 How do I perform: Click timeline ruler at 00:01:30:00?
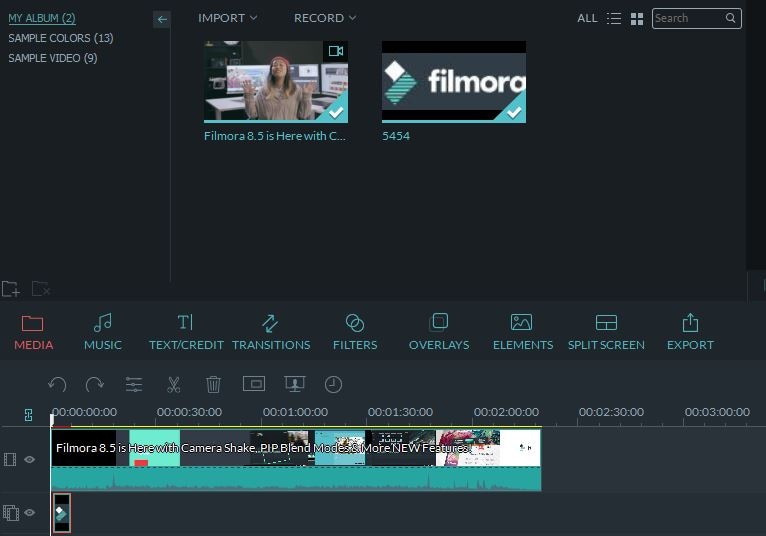coord(401,412)
